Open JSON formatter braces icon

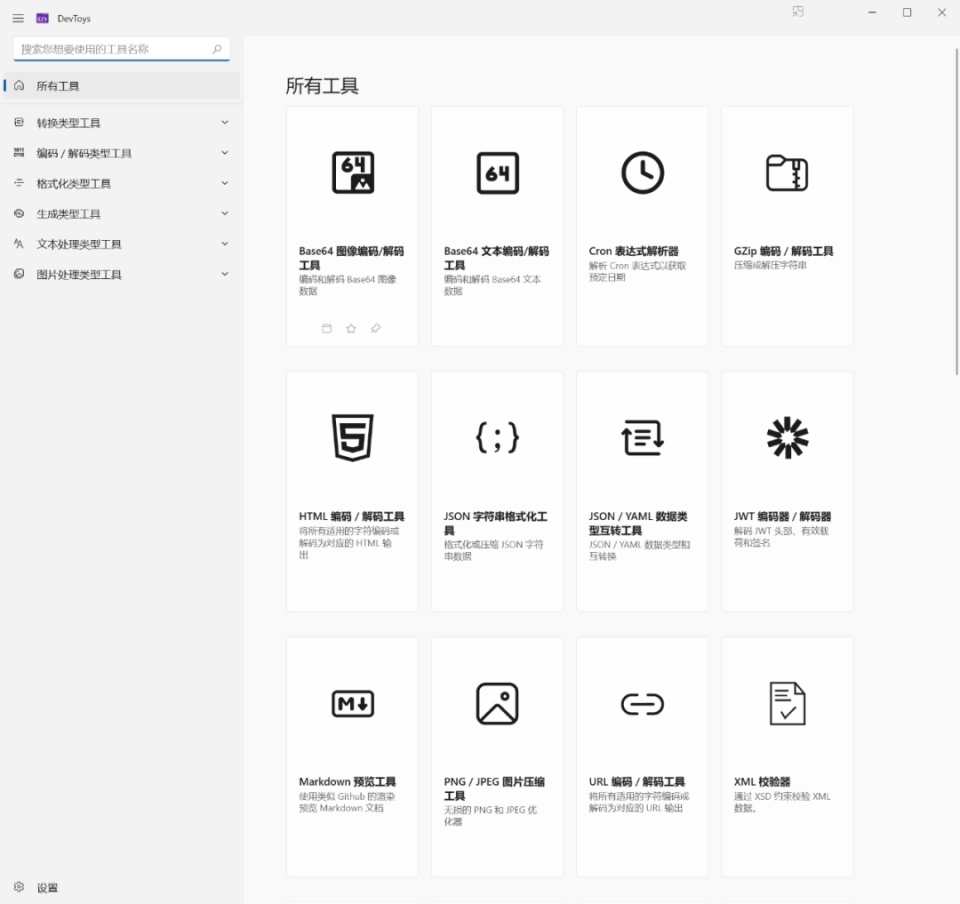pos(498,438)
